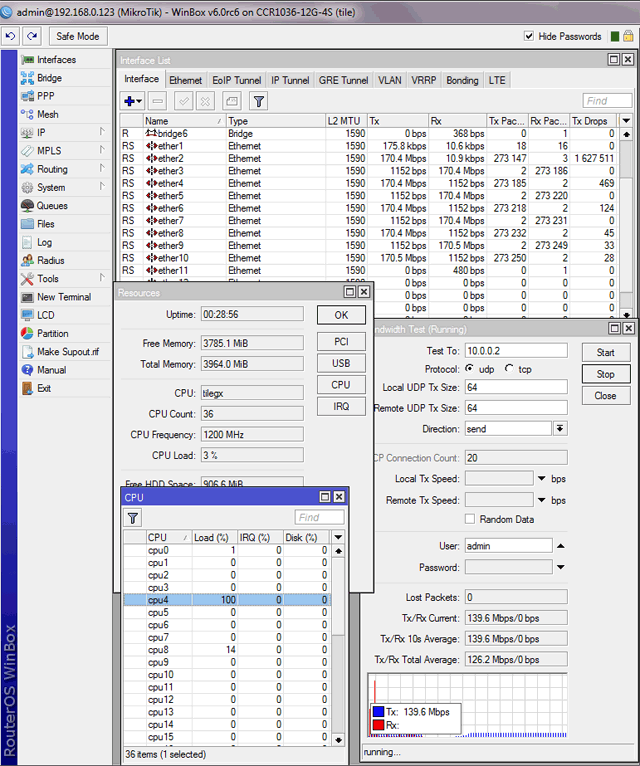Select the bridge6 row in Interface List
The image size is (640, 766).
coord(369,133)
